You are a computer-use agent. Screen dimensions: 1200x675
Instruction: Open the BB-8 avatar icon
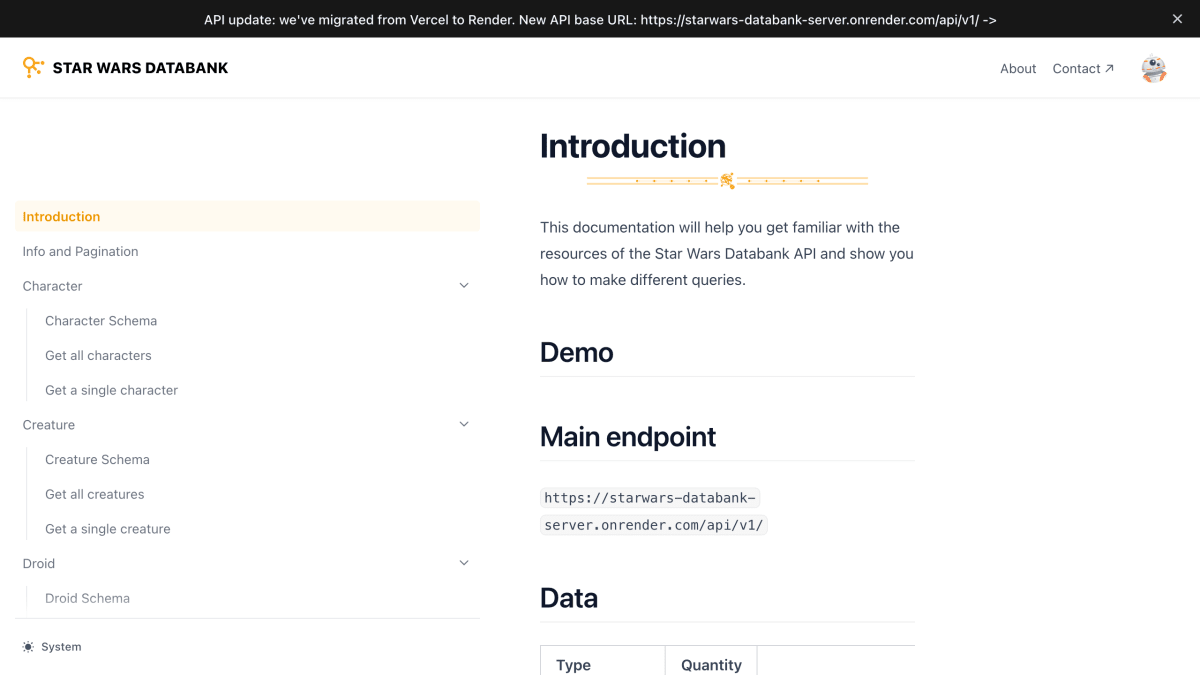pyautogui.click(x=1154, y=68)
